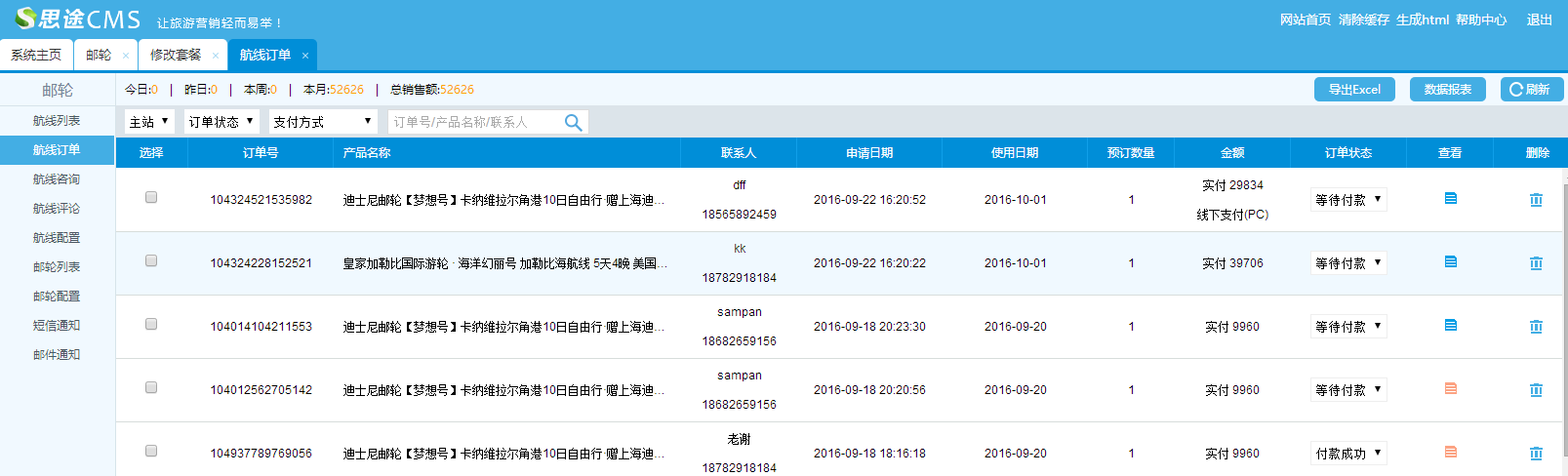Expand the 支付方式 dropdown
The image size is (1568, 476).
(323, 122)
